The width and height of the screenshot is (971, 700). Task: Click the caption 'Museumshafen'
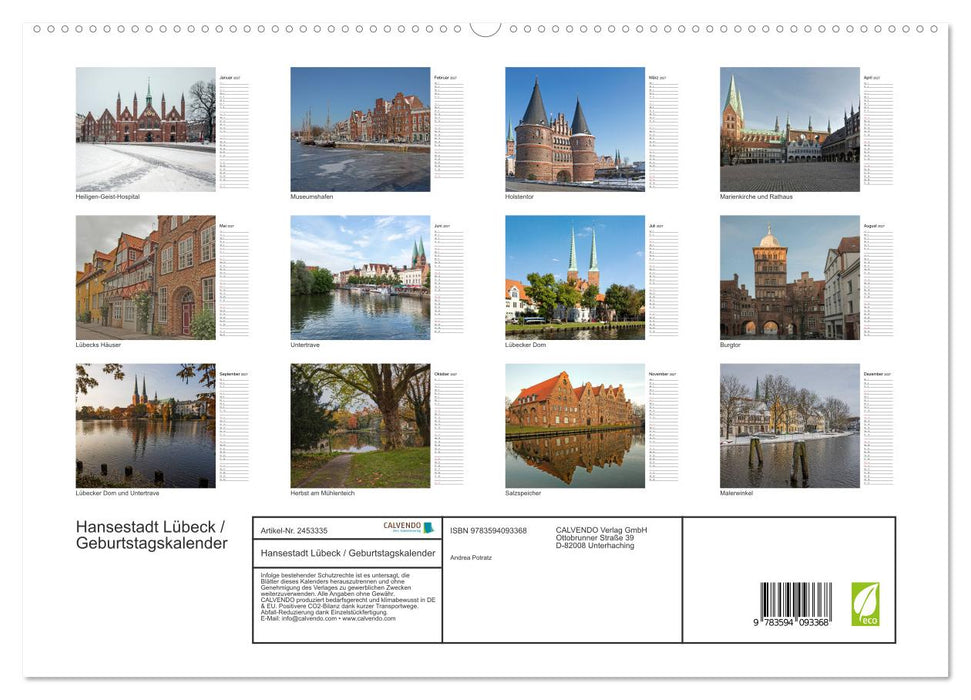point(311,197)
